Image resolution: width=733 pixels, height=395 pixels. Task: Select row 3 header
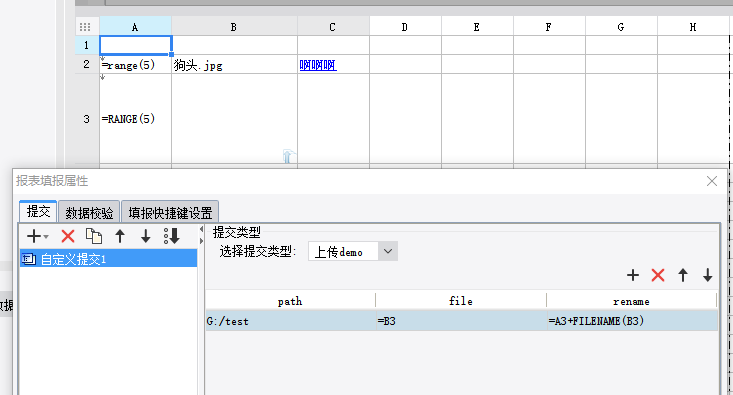pyautogui.click(x=87, y=119)
